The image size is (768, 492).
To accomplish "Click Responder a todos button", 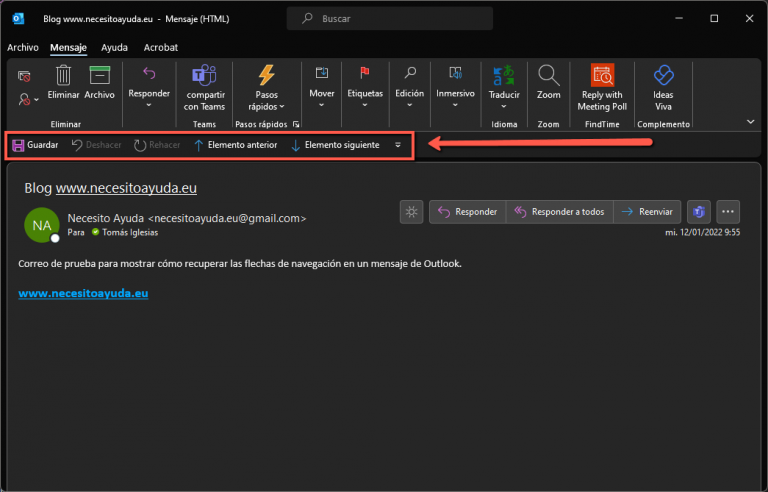I will (559, 212).
